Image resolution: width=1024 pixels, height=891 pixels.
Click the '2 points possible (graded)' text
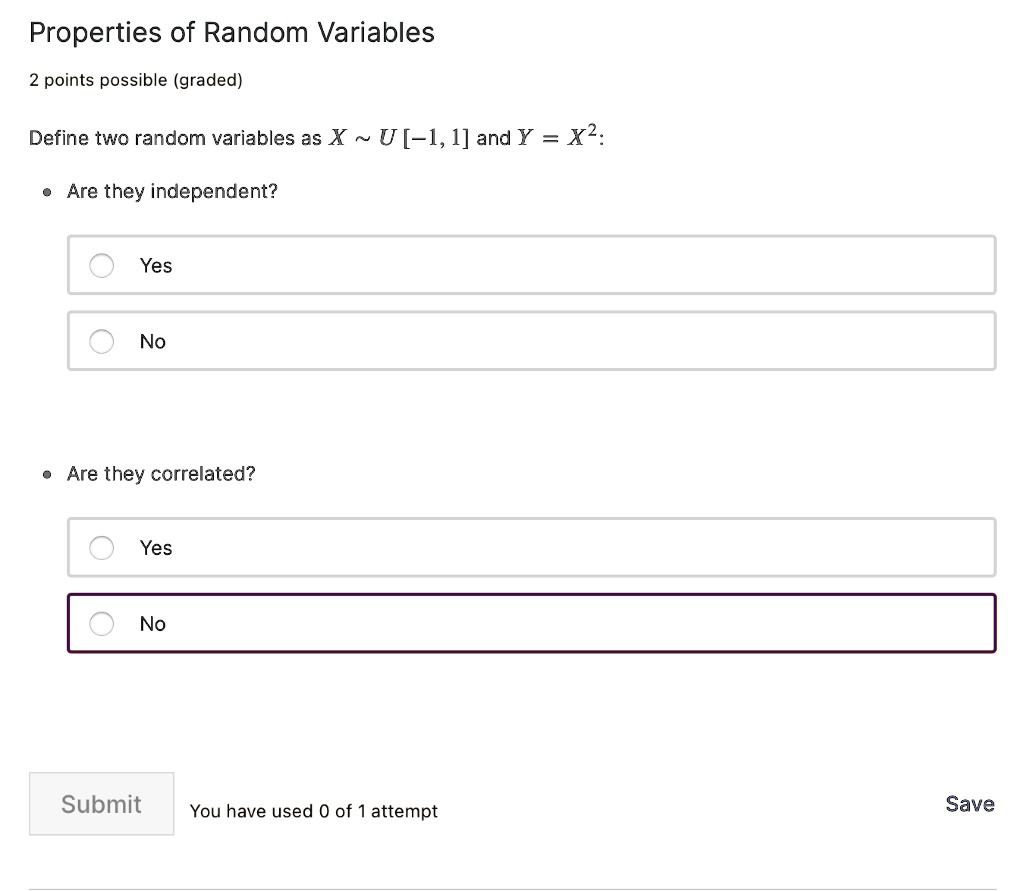[136, 80]
